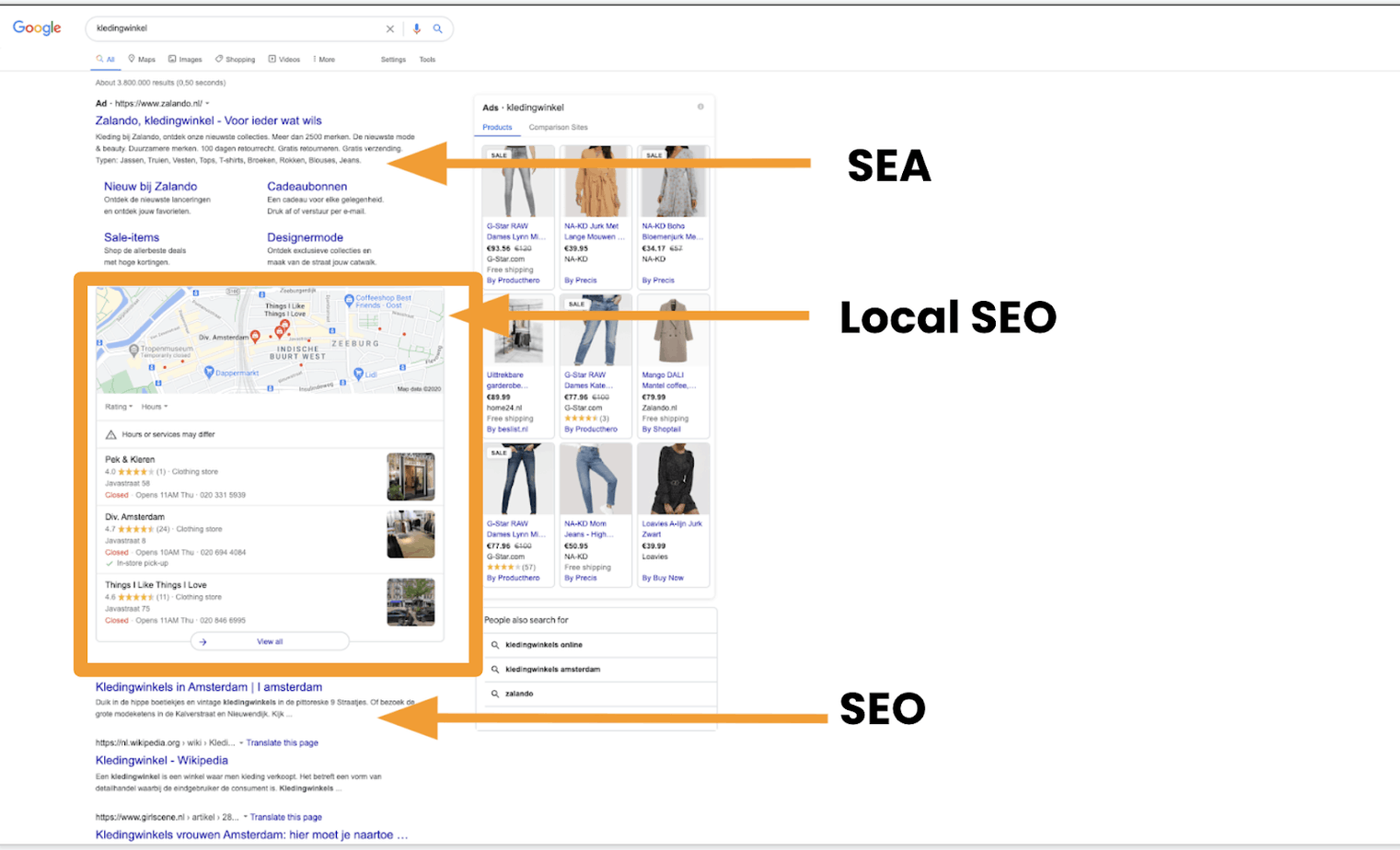View the NA-KD Mom Jeans product image
The width and height of the screenshot is (1400, 850).
pos(596,479)
